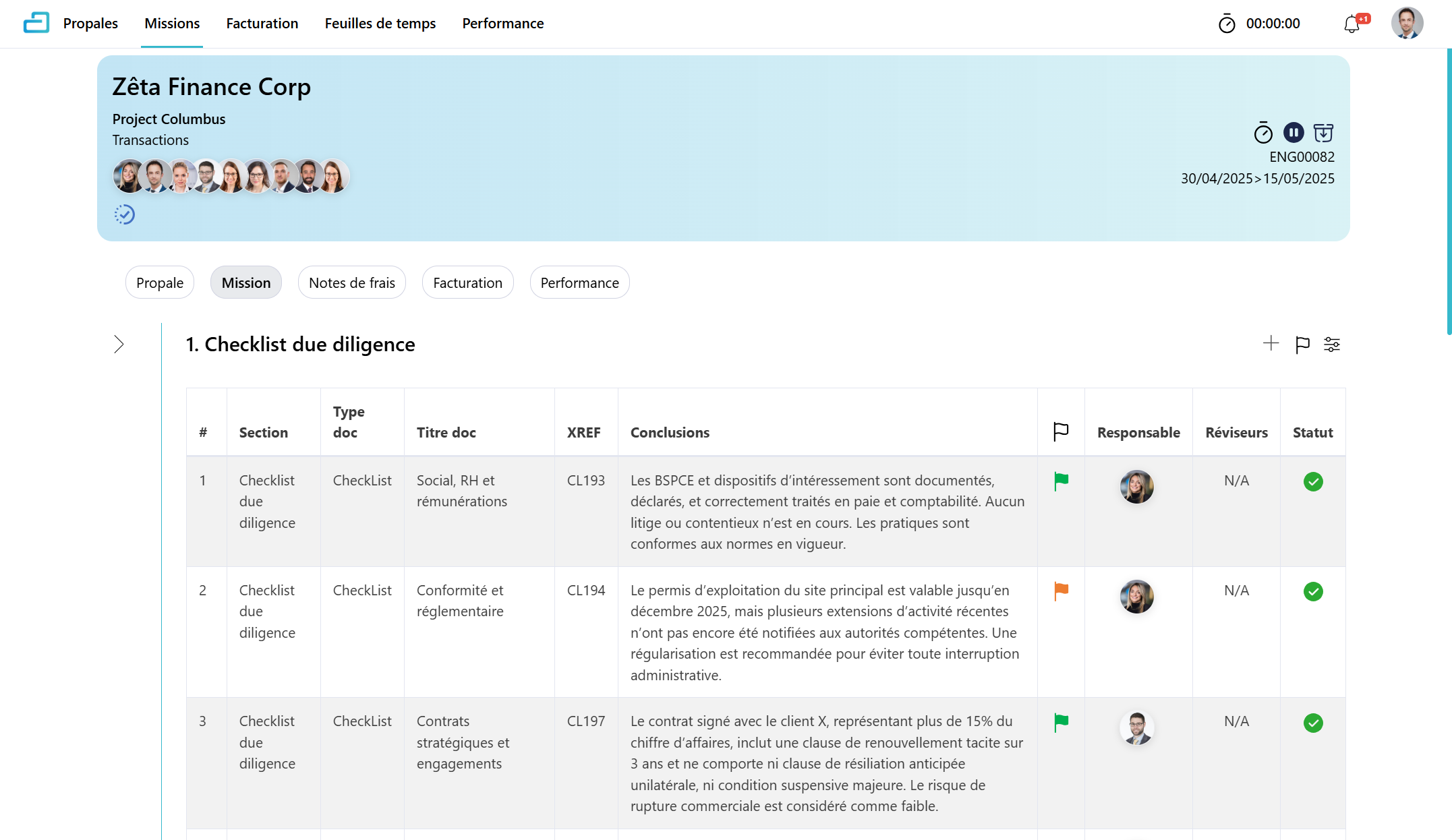The width and height of the screenshot is (1452, 840).
Task: Open user profile avatar menu
Action: click(1407, 24)
